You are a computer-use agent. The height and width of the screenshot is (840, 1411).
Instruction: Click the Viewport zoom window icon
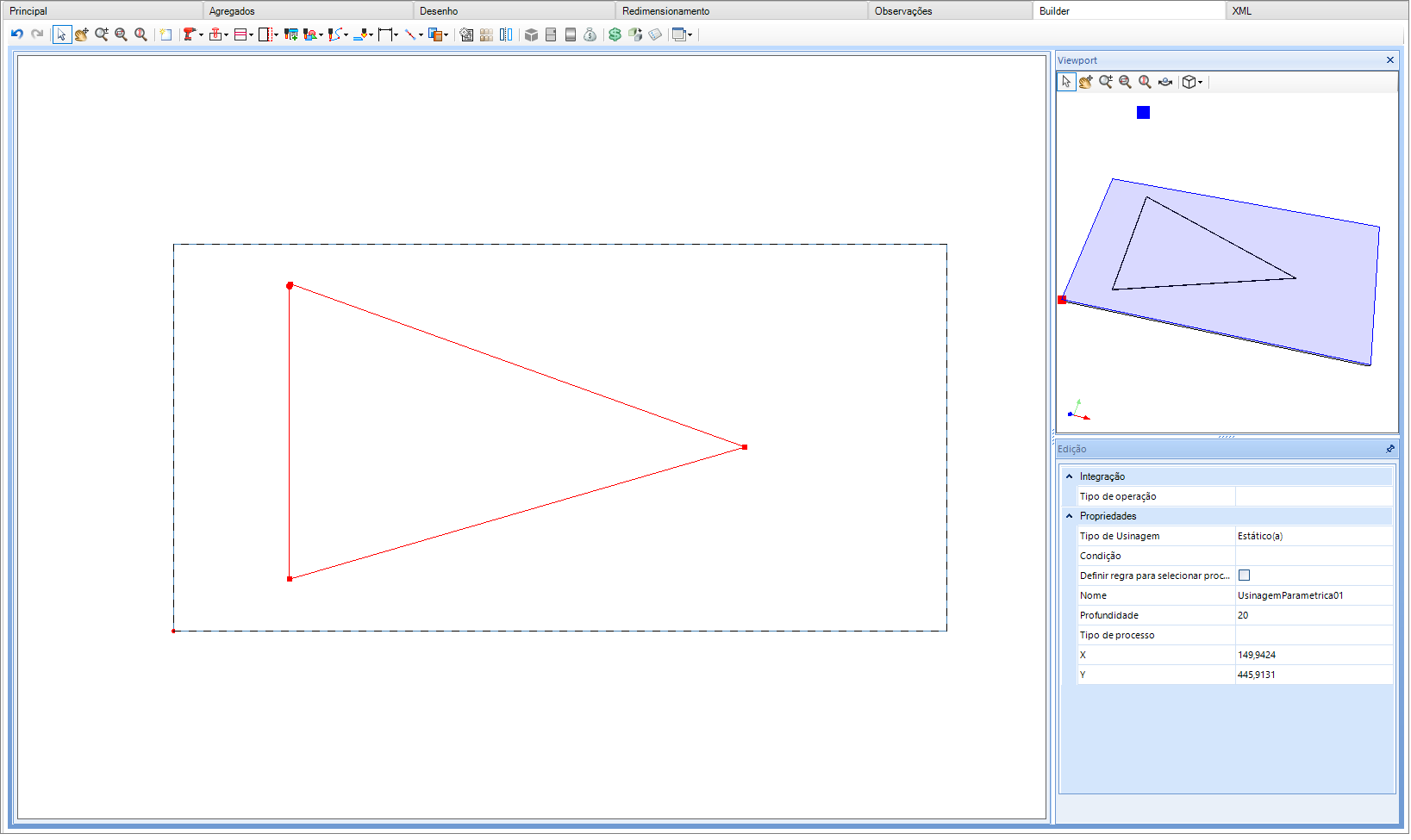(1125, 82)
